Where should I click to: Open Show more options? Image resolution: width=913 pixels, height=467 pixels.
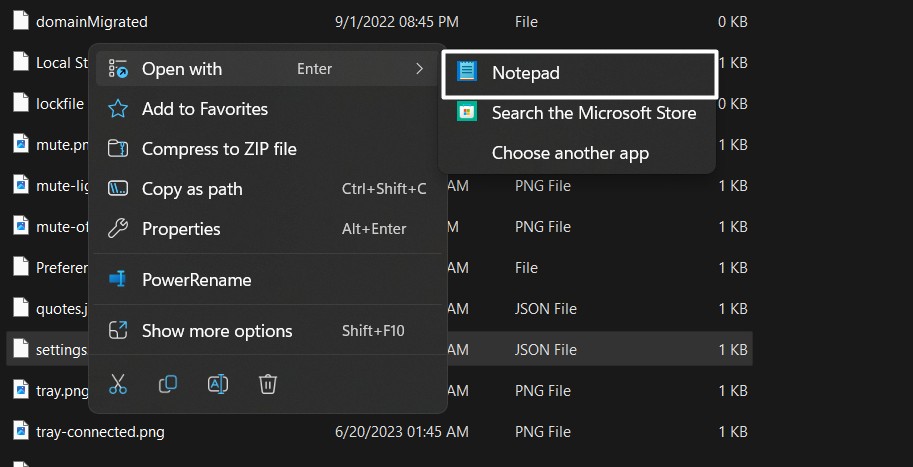tap(217, 331)
